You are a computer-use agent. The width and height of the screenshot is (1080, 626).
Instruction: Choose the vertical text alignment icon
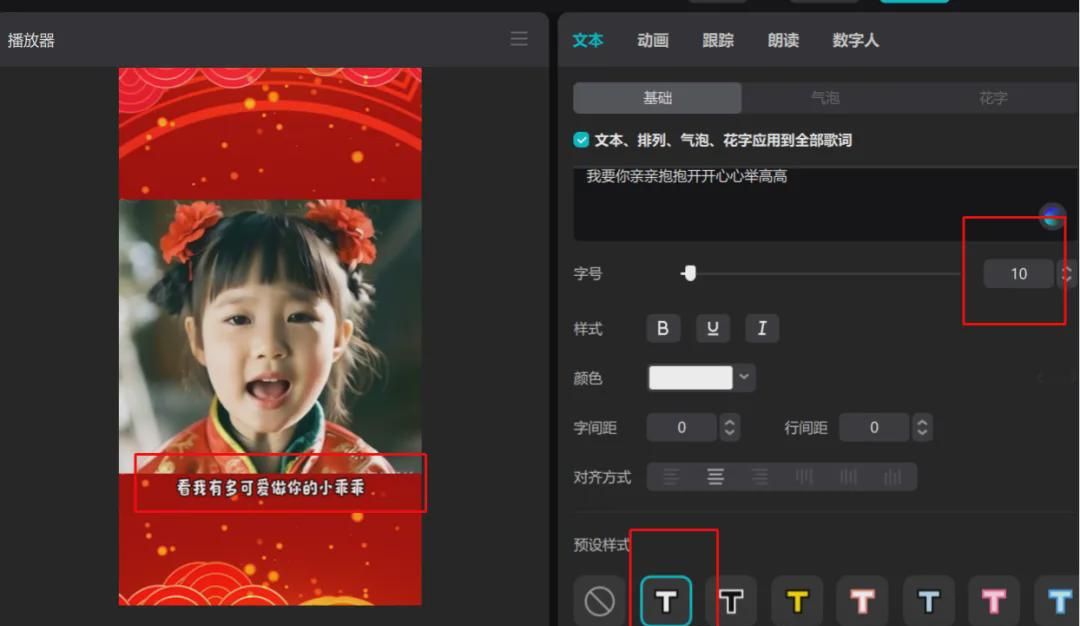[804, 477]
